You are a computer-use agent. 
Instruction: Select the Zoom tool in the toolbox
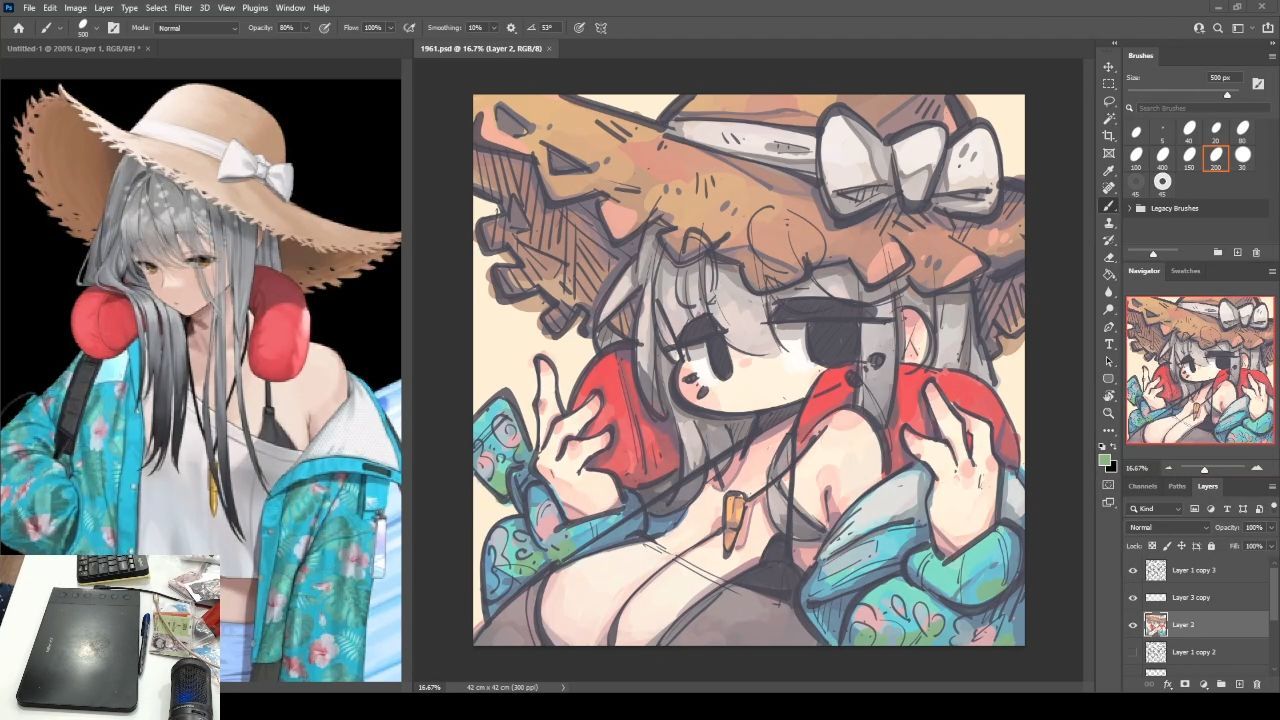pos(1108,413)
